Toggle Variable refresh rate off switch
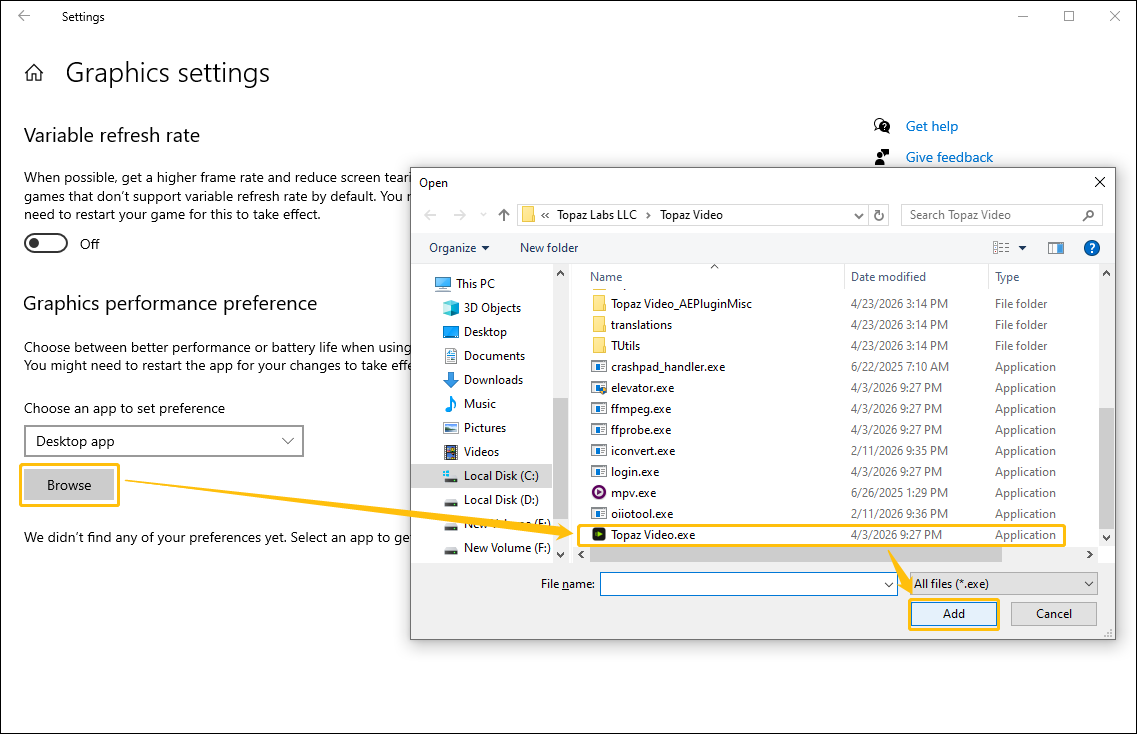Screen dimensions: 1137x734 pos(45,242)
